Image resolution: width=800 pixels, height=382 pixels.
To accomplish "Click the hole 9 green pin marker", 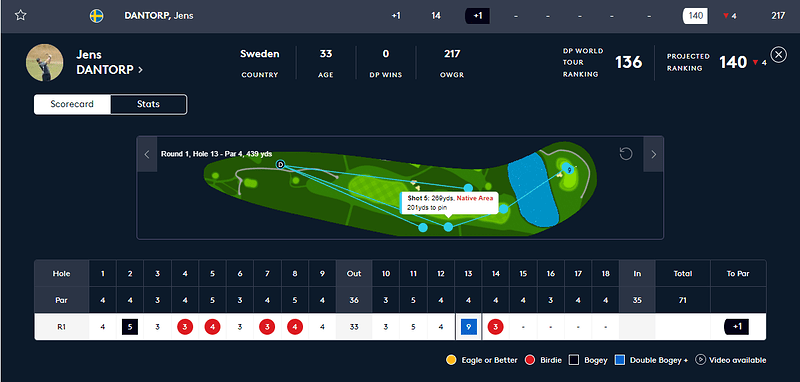I will (x=567, y=168).
